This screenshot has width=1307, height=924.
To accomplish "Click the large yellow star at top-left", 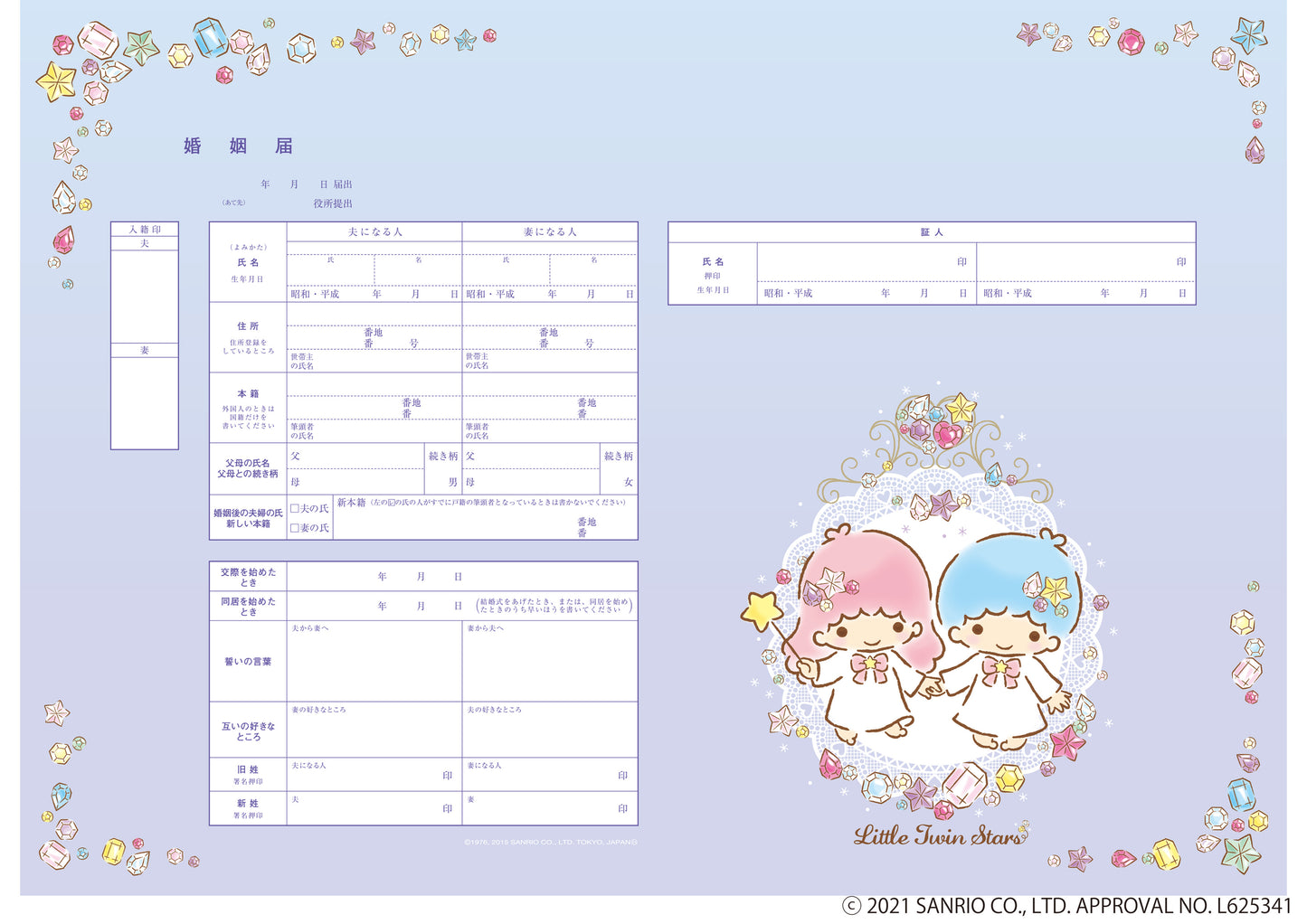I will click(56, 81).
